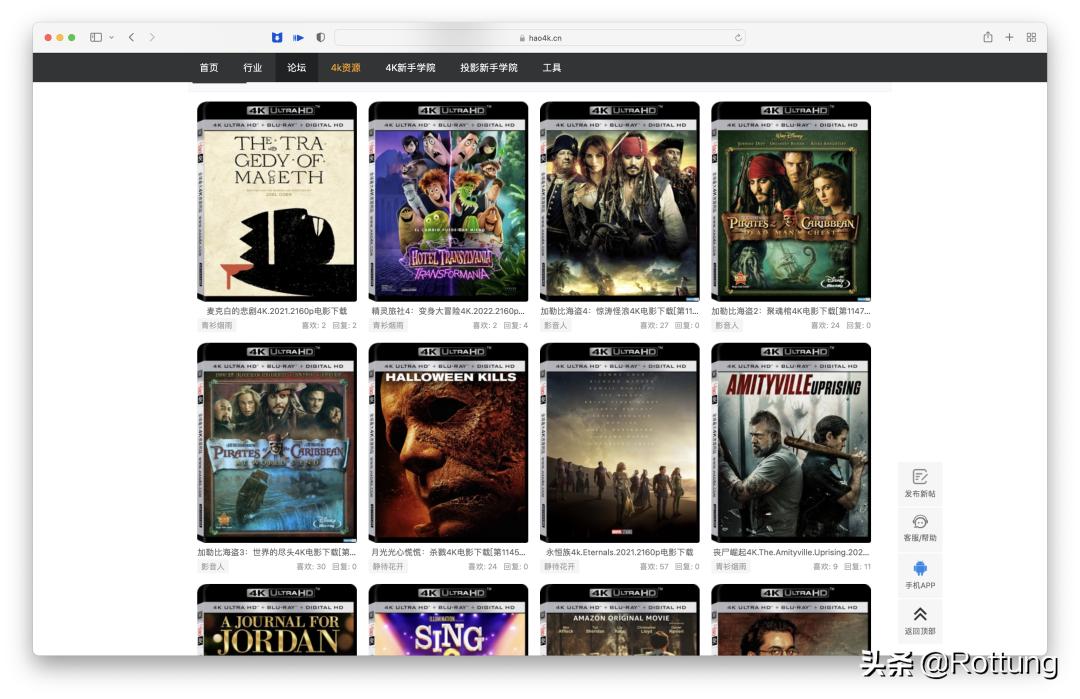Open The Tragedy of Macbeth cover
This screenshot has height=699, width=1080.
click(x=277, y=201)
